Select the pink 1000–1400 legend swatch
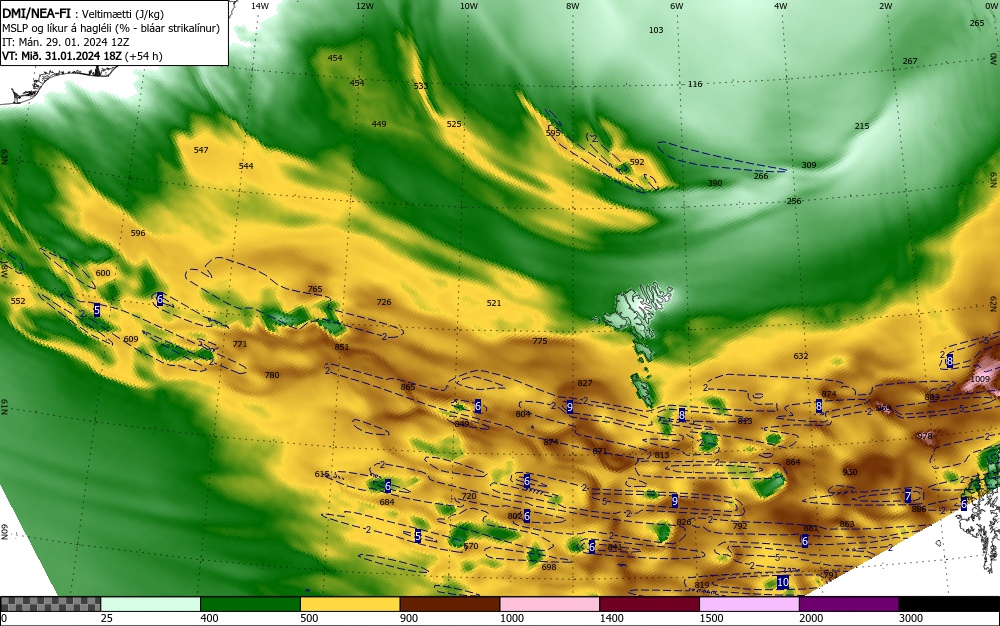Viewport: 1000px width, 626px height. [x=550, y=604]
